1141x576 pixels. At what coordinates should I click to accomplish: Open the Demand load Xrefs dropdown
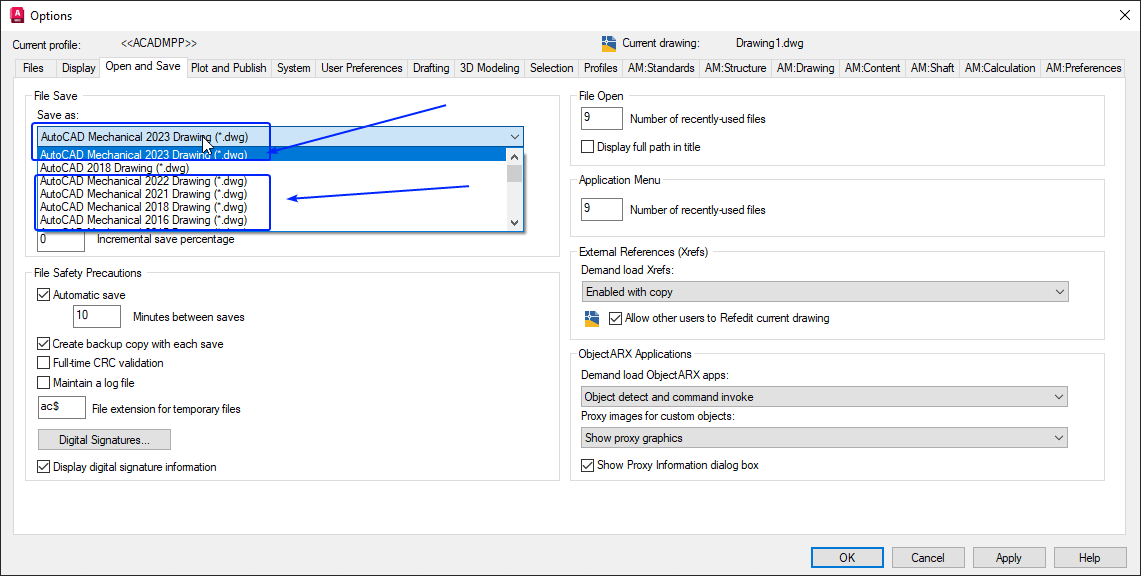pos(824,292)
